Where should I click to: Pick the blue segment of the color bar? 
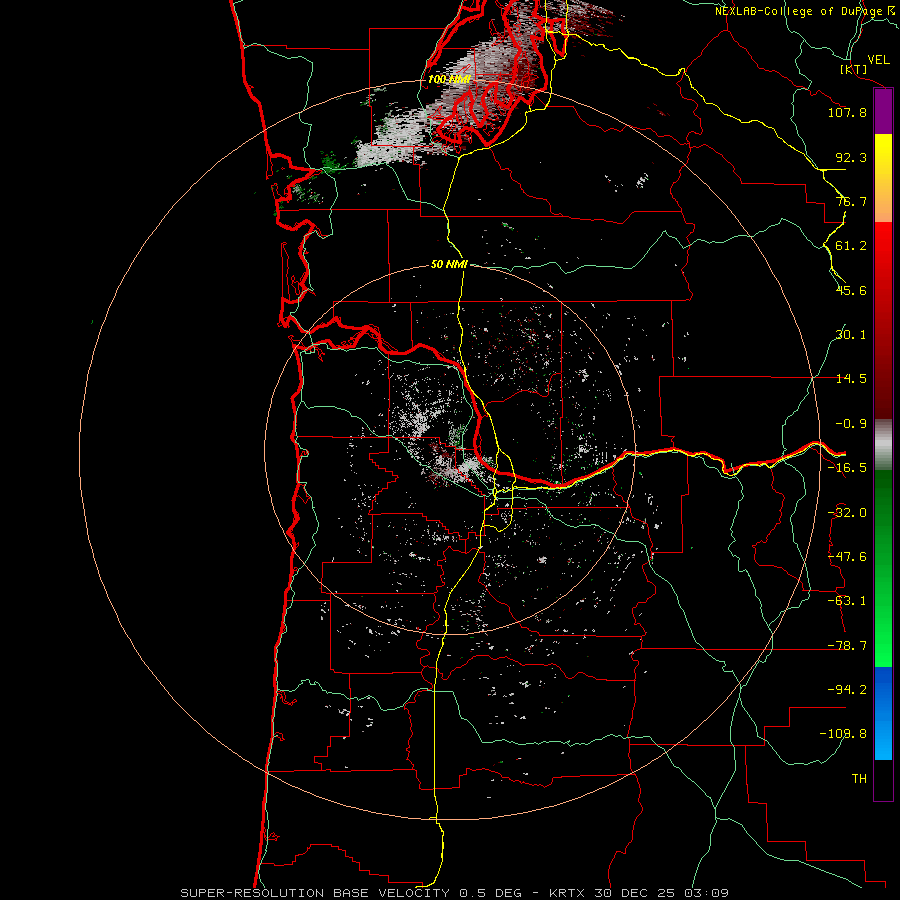[x=883, y=713]
